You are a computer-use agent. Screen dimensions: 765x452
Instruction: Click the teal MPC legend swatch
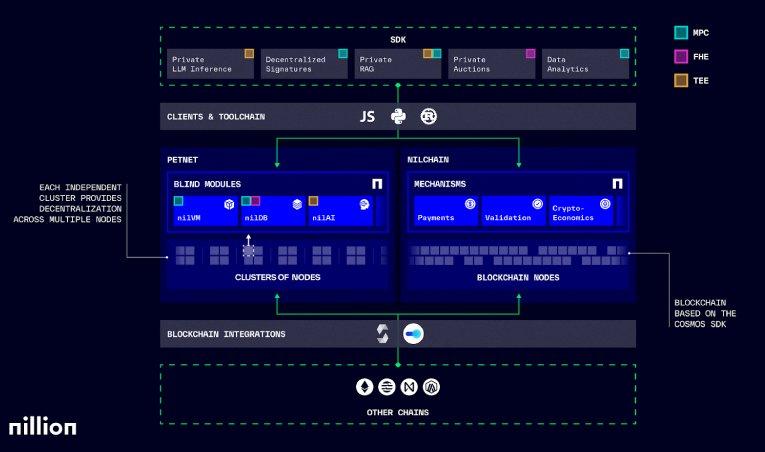[x=681, y=33]
